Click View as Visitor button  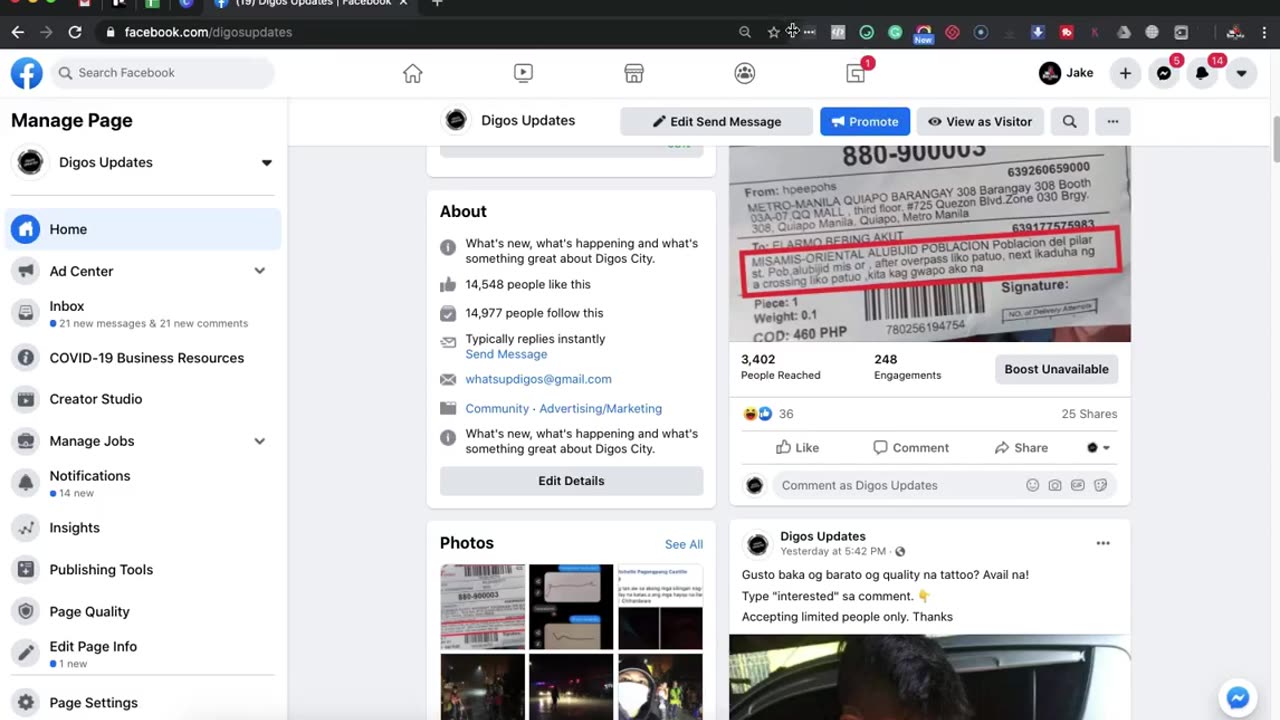(980, 122)
